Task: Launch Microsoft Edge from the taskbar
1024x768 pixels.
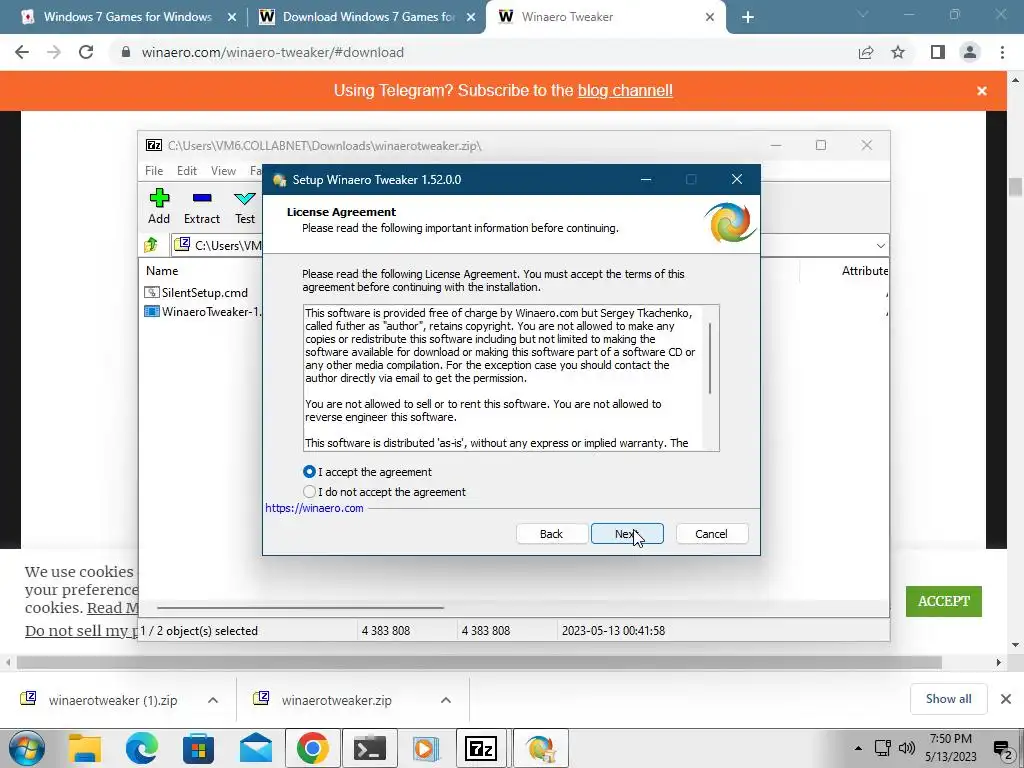Action: pos(142,748)
